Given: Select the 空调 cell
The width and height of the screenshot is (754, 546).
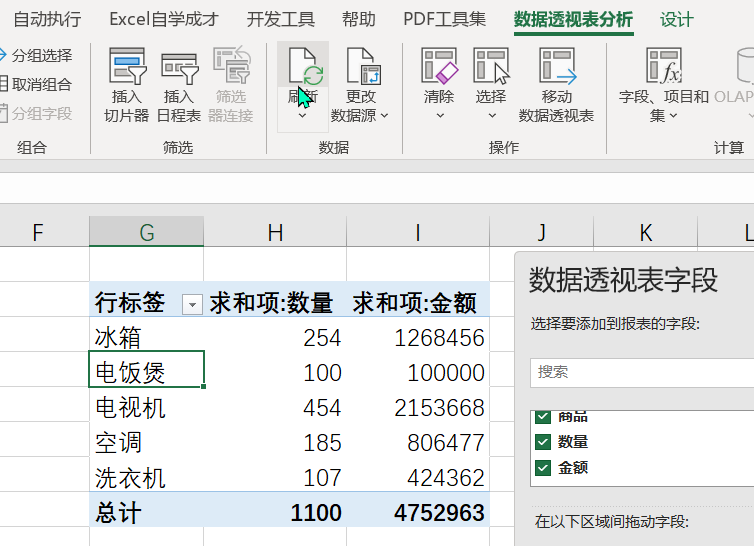Looking at the screenshot, I should click(x=147, y=440).
